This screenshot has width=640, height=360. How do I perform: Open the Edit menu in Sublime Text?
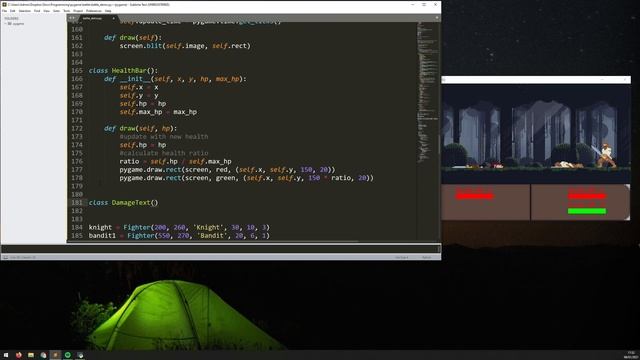(x=13, y=11)
